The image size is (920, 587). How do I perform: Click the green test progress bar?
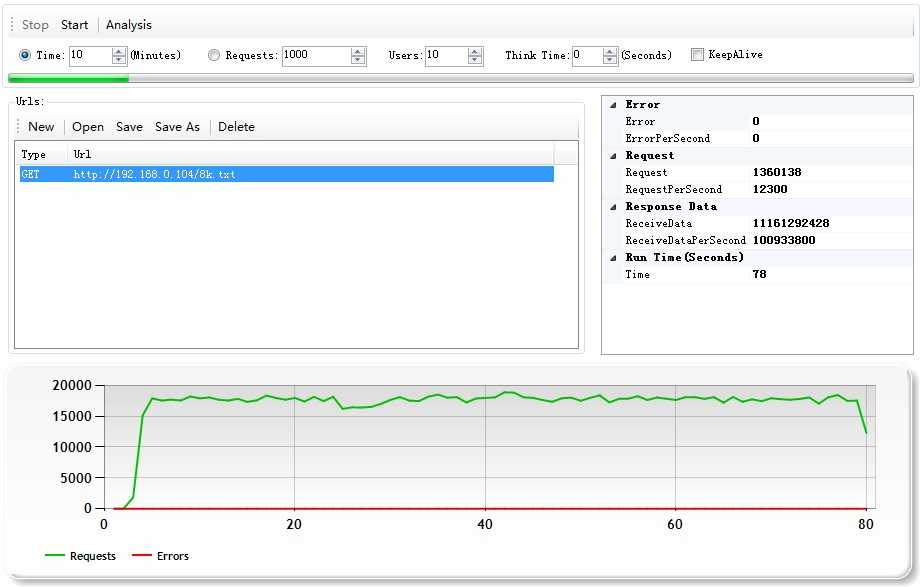pyautogui.click(x=461, y=79)
